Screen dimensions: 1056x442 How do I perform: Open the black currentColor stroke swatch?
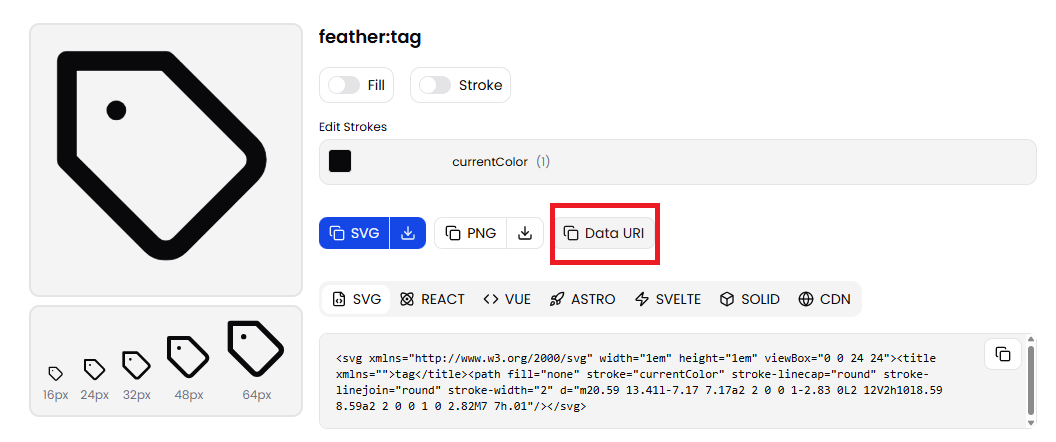[340, 161]
